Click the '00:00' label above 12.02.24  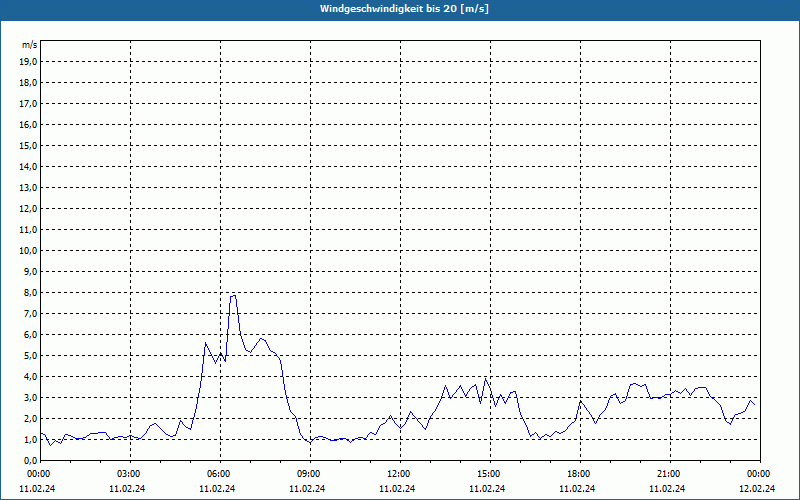(760, 474)
